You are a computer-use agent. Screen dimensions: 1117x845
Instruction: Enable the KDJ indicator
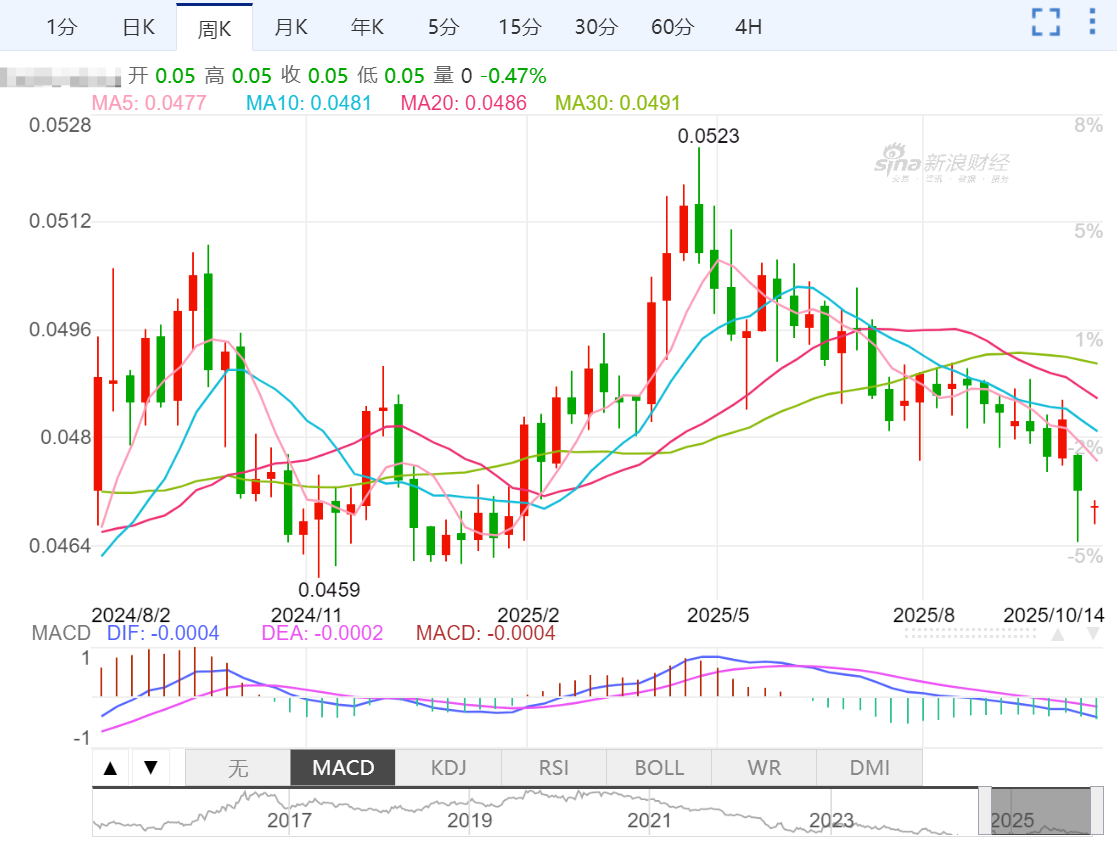[448, 768]
